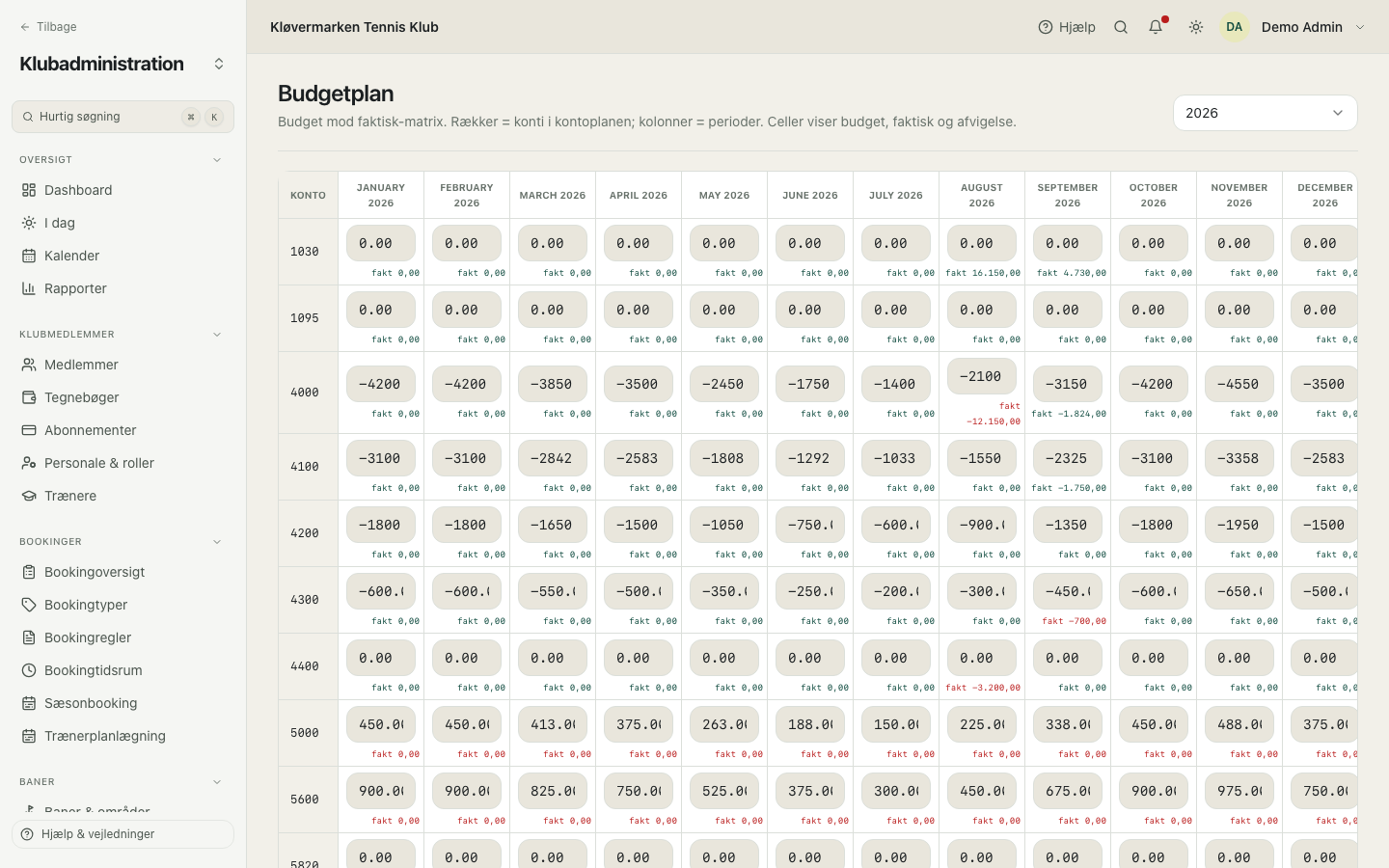Viewport: 1389px width, 868px height.
Task: Click the DA avatar
Action: click(x=1235, y=27)
